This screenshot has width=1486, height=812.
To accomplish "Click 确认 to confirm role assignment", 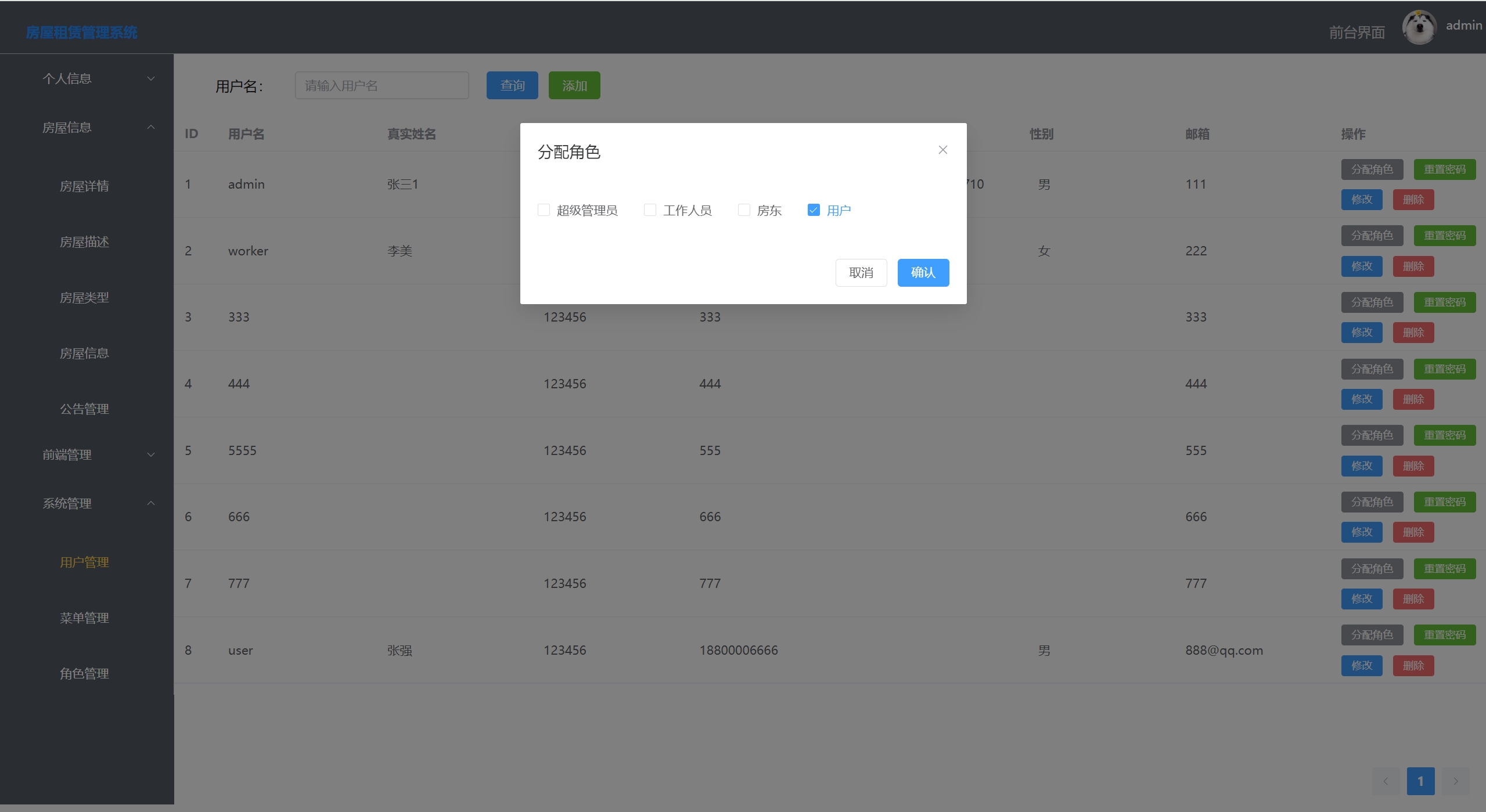I will tap(923, 273).
